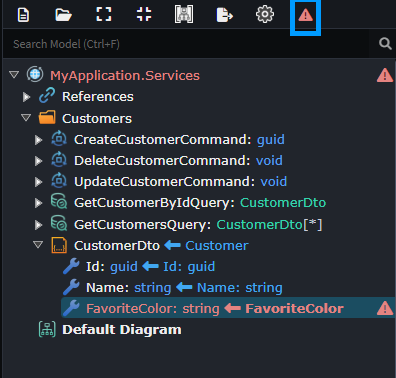Click the globe icon beside MyApplication.Services

35,74
